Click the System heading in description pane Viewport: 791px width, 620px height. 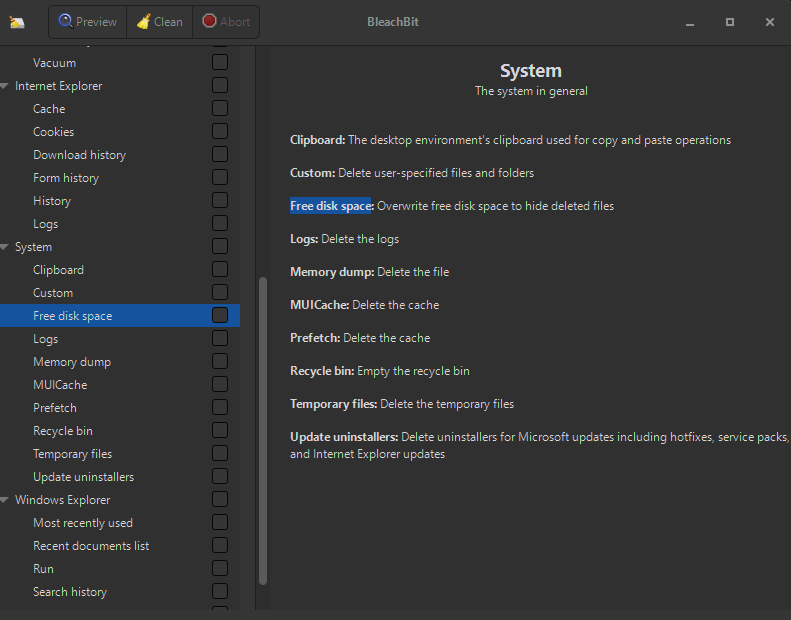pyautogui.click(x=531, y=71)
